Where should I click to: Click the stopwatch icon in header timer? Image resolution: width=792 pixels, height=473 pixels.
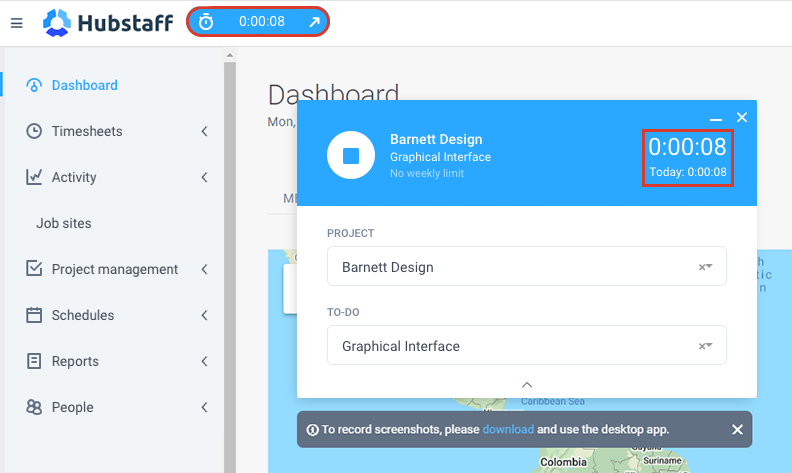206,22
